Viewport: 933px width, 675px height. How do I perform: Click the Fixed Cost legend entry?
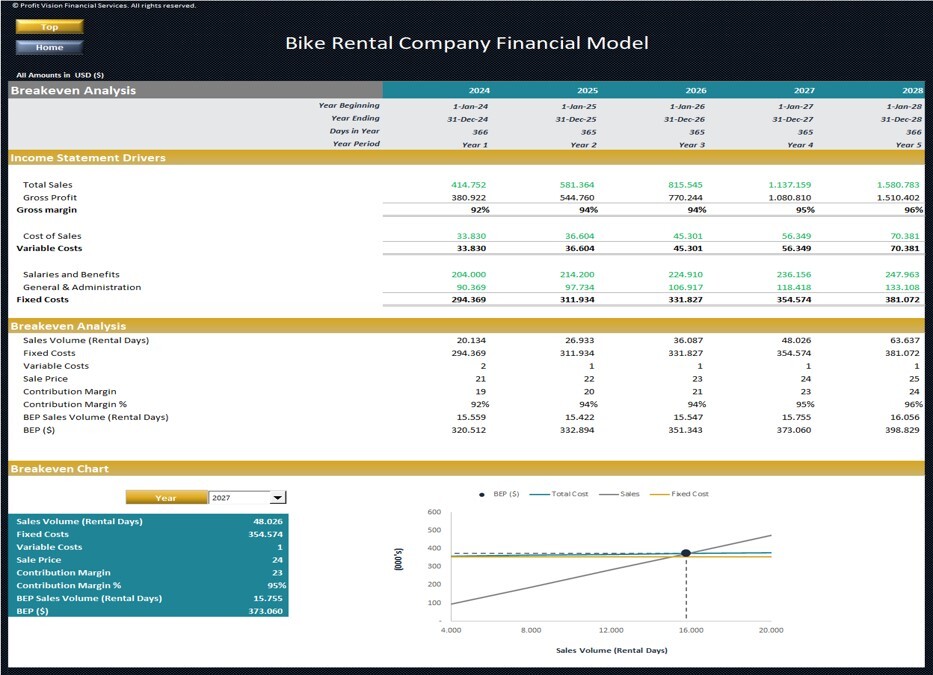pos(680,494)
